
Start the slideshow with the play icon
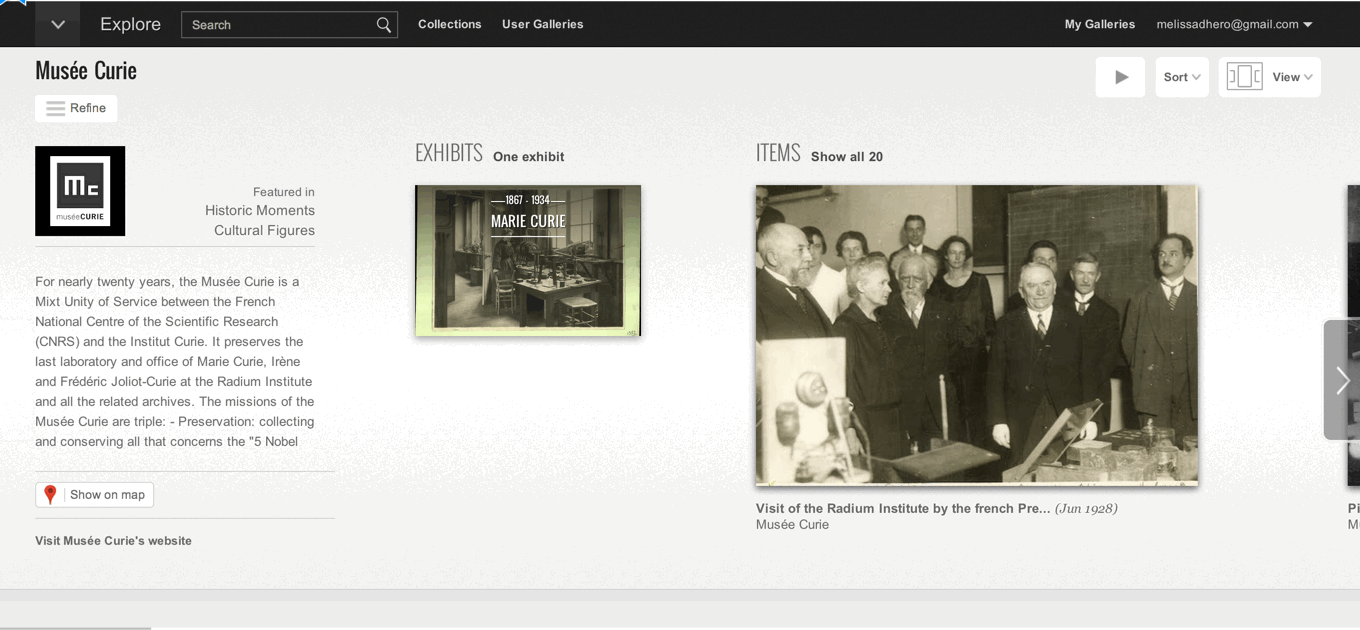pos(1120,77)
